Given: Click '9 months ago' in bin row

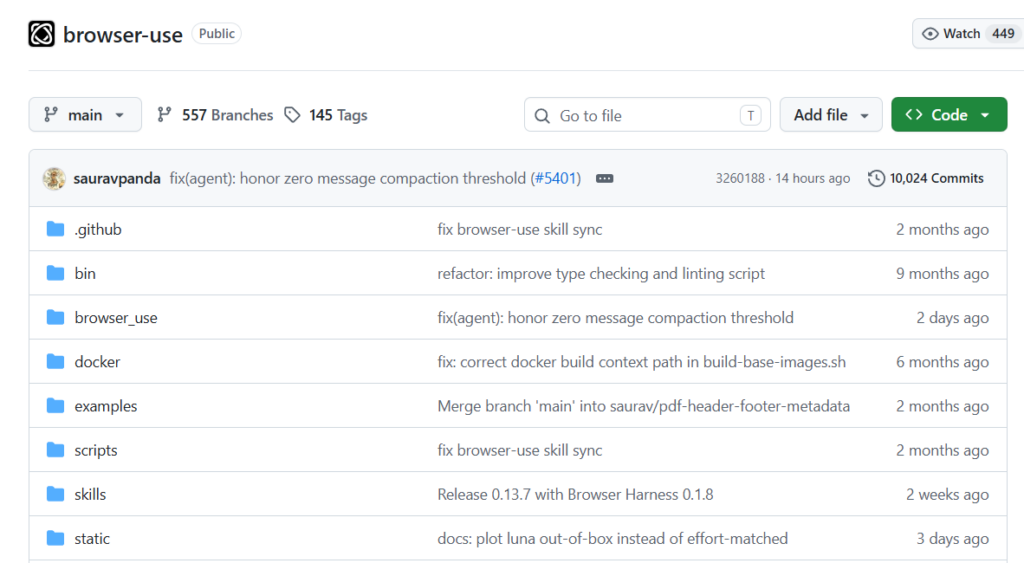Looking at the screenshot, I should 942,273.
